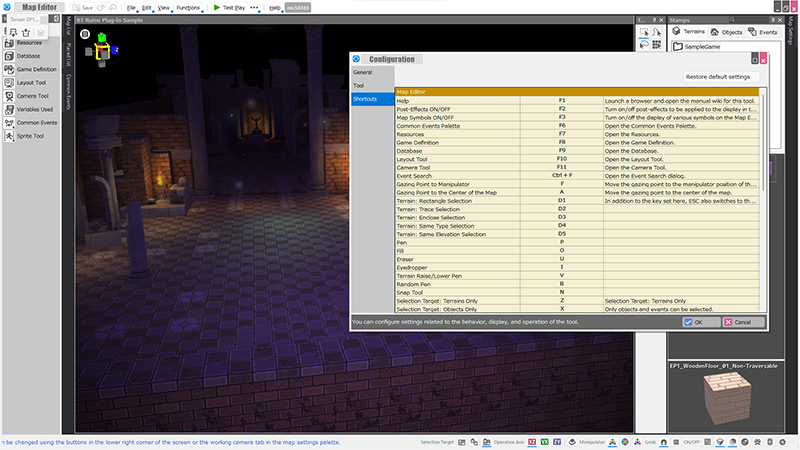This screenshot has height=450, width=800.
Task: Select second Manipulator mode icon
Action: pyautogui.click(x=625, y=442)
